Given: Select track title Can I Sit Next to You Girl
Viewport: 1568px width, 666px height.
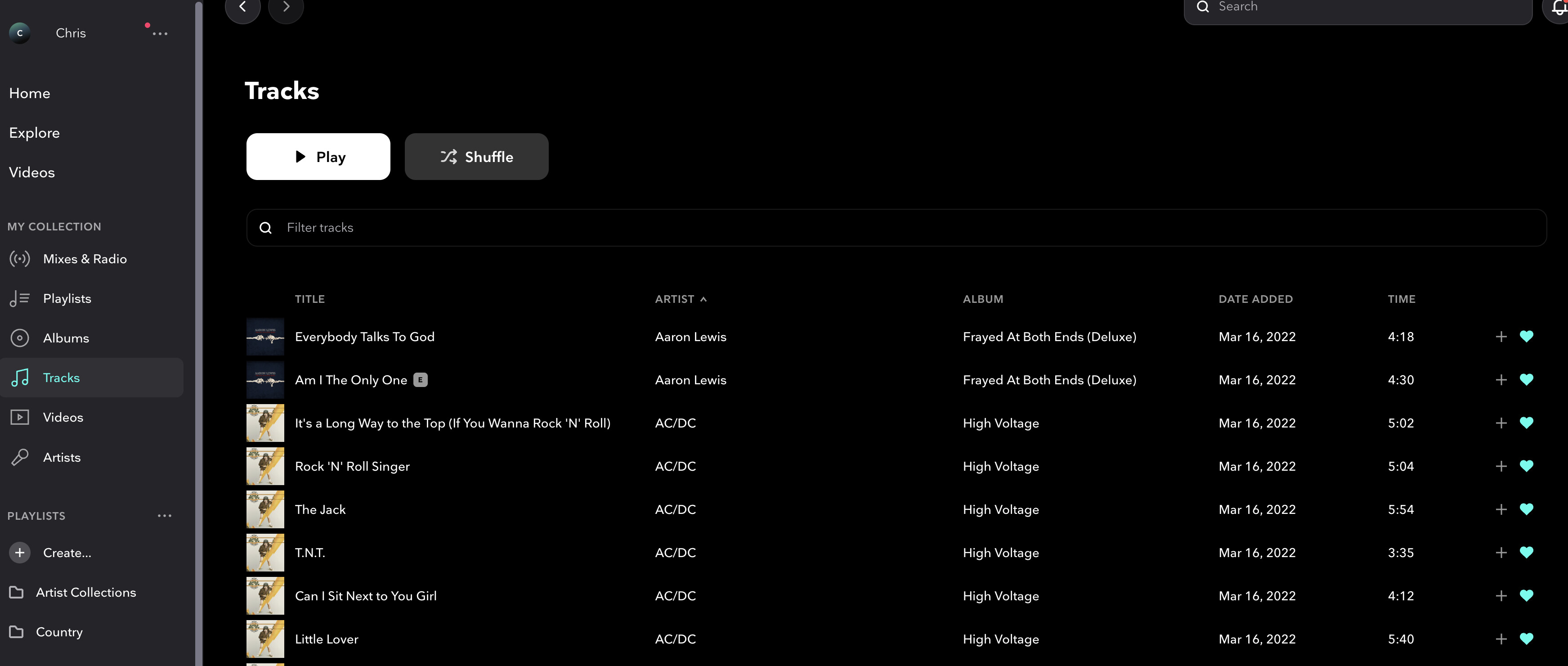Looking at the screenshot, I should tap(365, 596).
